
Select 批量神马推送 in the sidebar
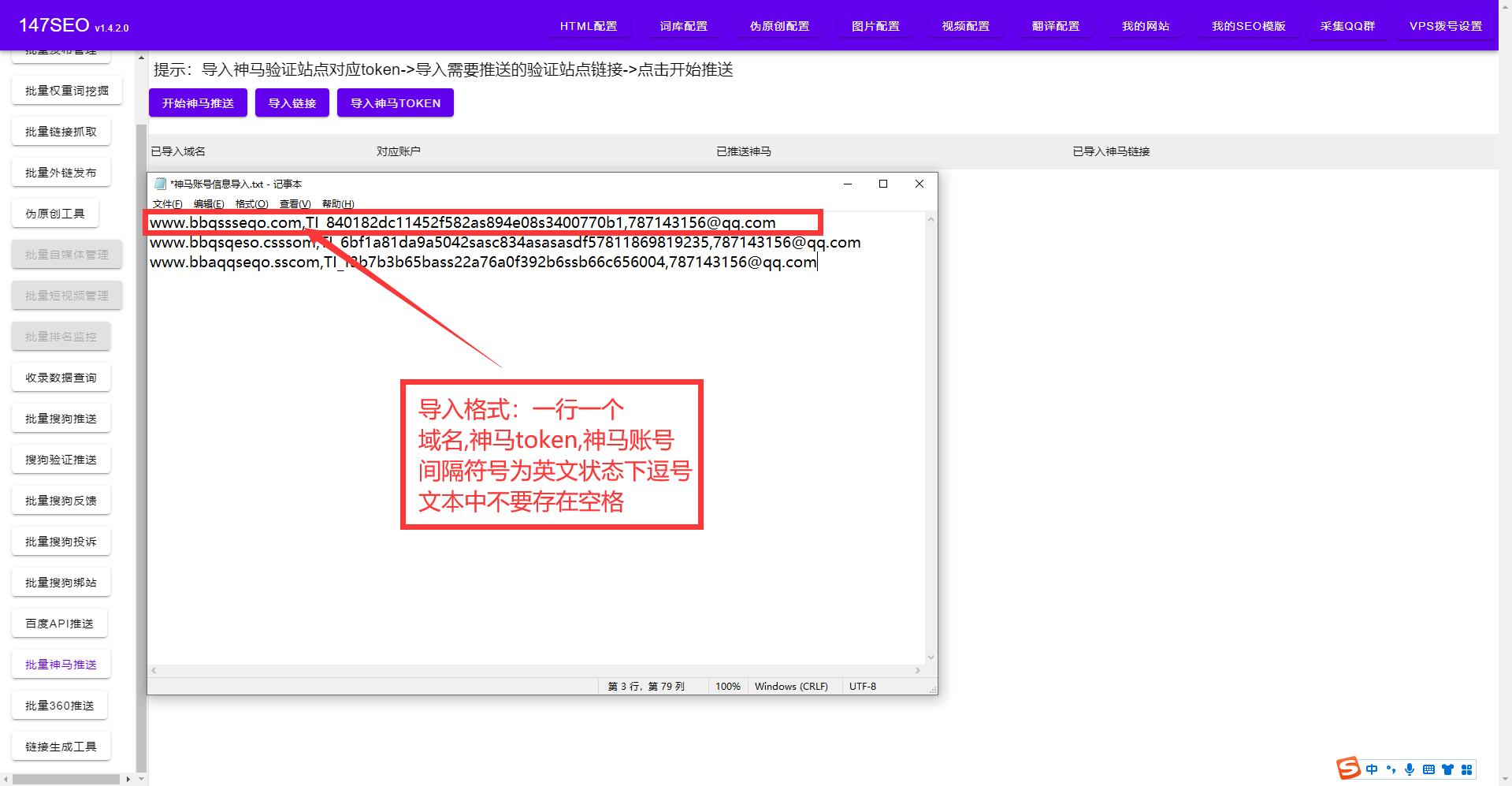pos(61,664)
